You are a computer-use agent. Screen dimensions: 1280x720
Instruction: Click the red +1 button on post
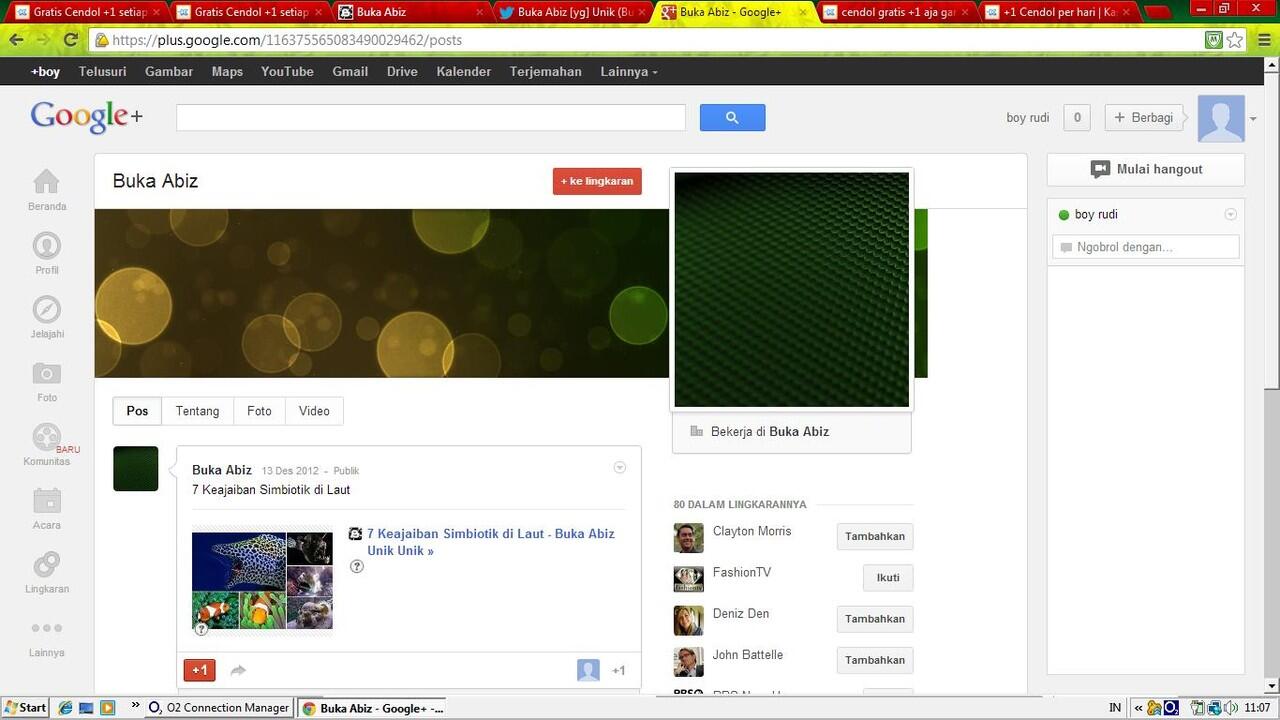pyautogui.click(x=200, y=670)
